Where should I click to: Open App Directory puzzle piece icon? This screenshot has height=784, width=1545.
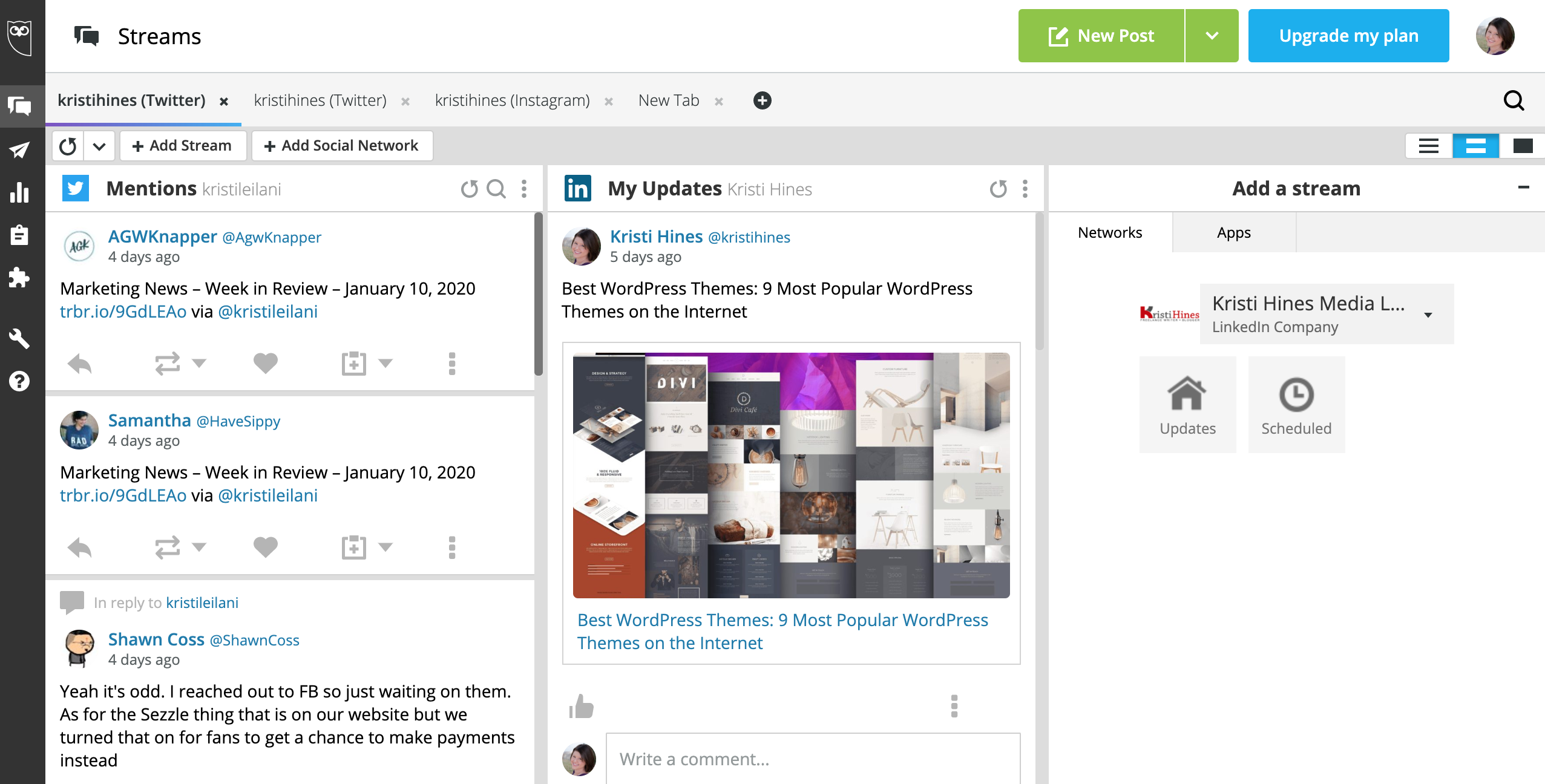tap(20, 278)
